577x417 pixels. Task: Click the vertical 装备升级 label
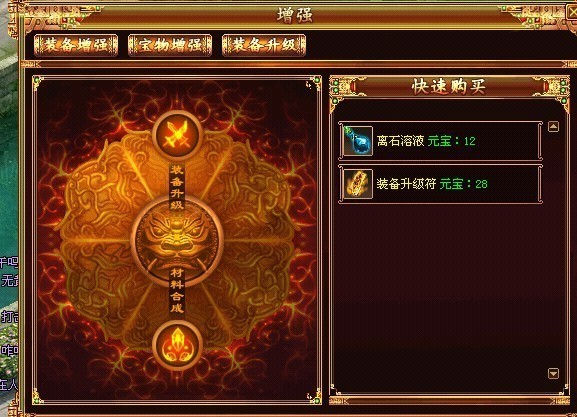177,187
